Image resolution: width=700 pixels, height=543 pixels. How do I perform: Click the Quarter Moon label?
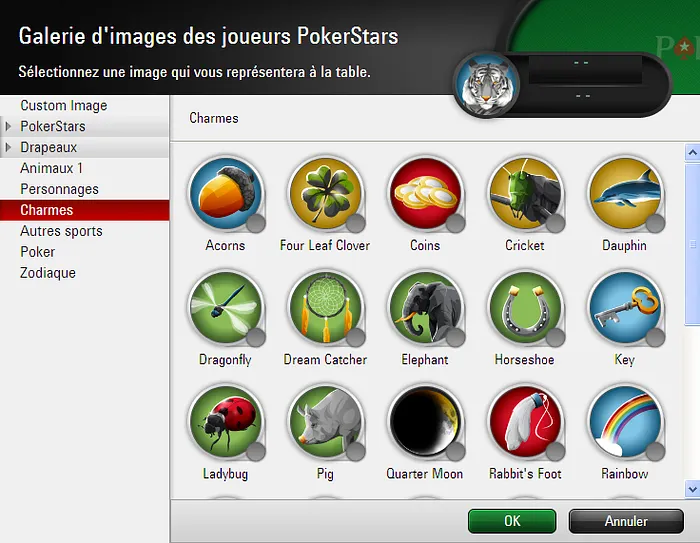pyautogui.click(x=425, y=474)
